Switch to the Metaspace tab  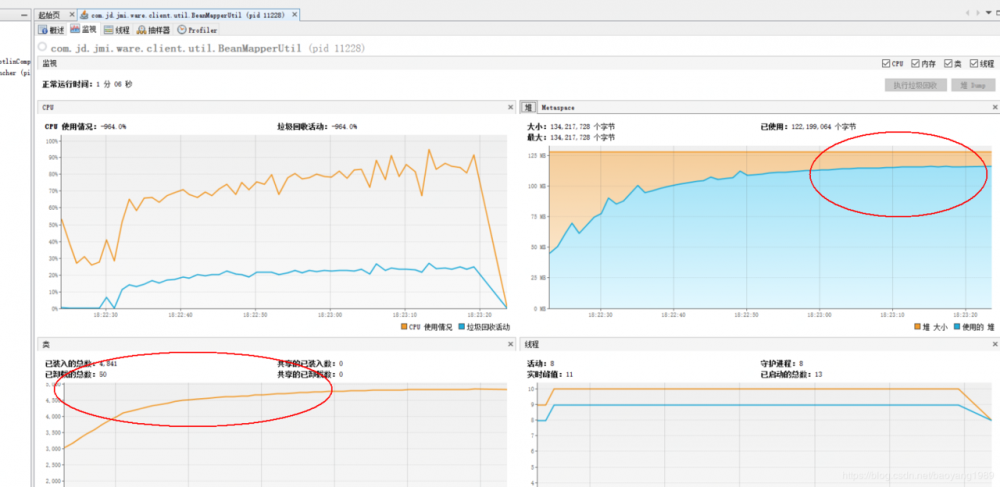pos(558,107)
